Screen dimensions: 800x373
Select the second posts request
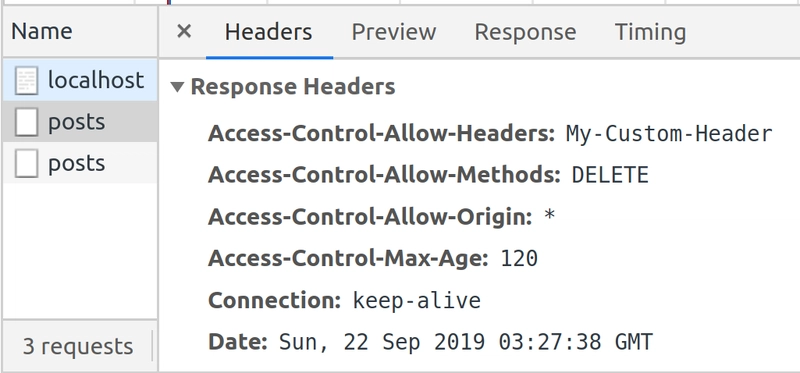[80, 163]
